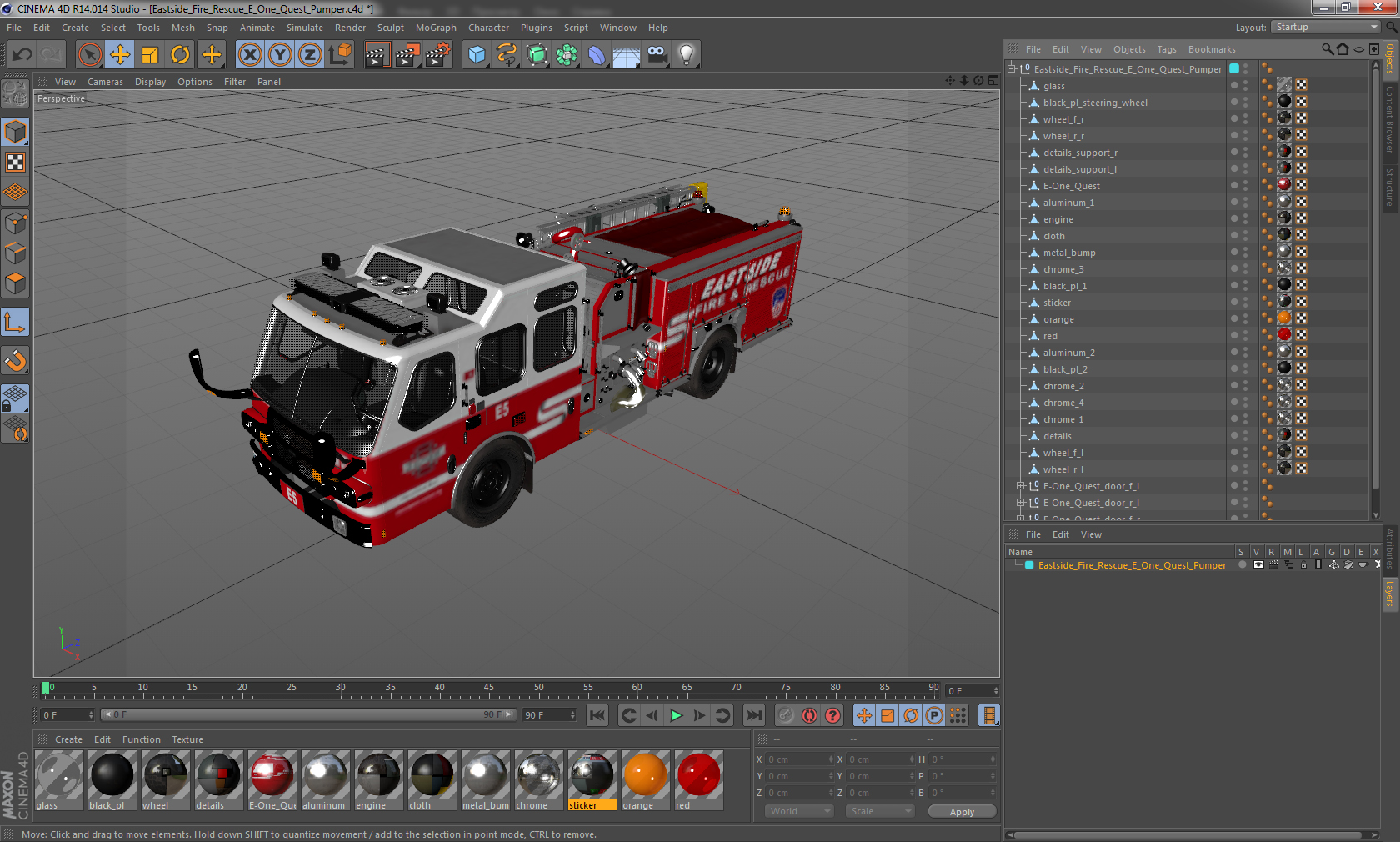Viewport: 1400px width, 842px height.
Task: Select the red material swatch
Action: (x=699, y=780)
